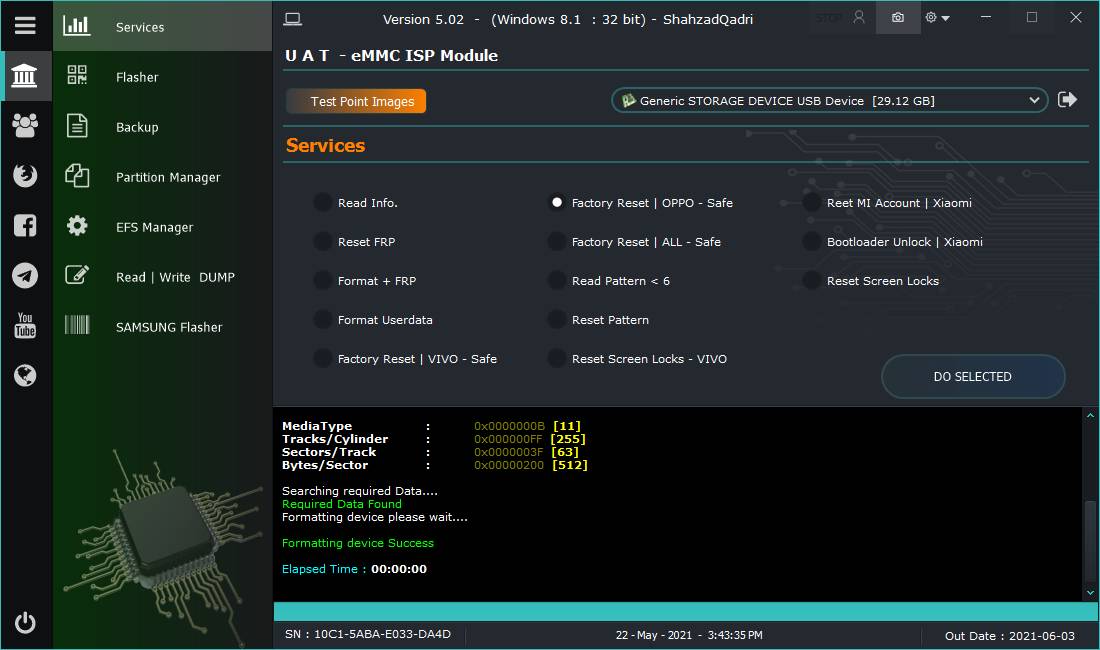Click the Backup document icon
The height and width of the screenshot is (650, 1100).
point(77,126)
